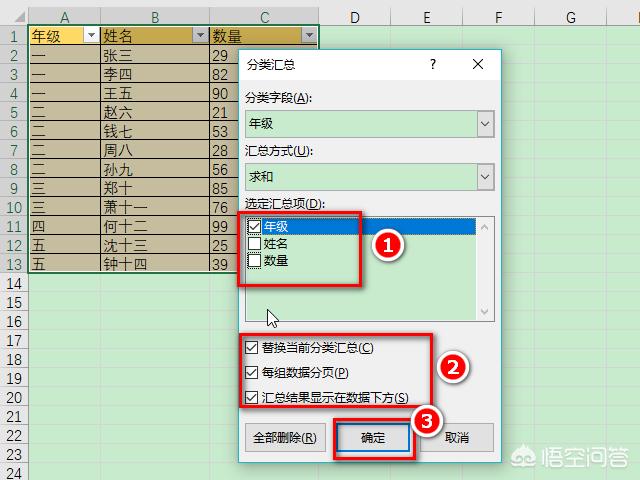
Task: Select row 14 header
Action: pos(14,283)
